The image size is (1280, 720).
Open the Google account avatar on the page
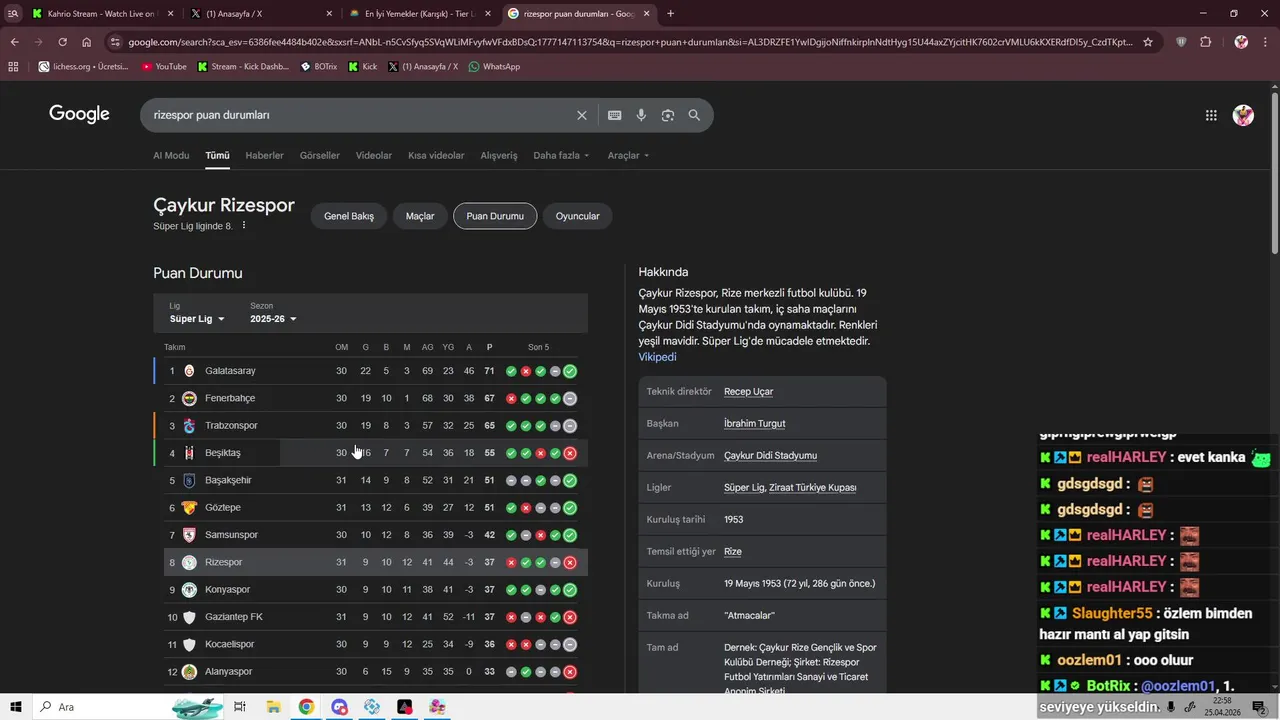point(1243,115)
